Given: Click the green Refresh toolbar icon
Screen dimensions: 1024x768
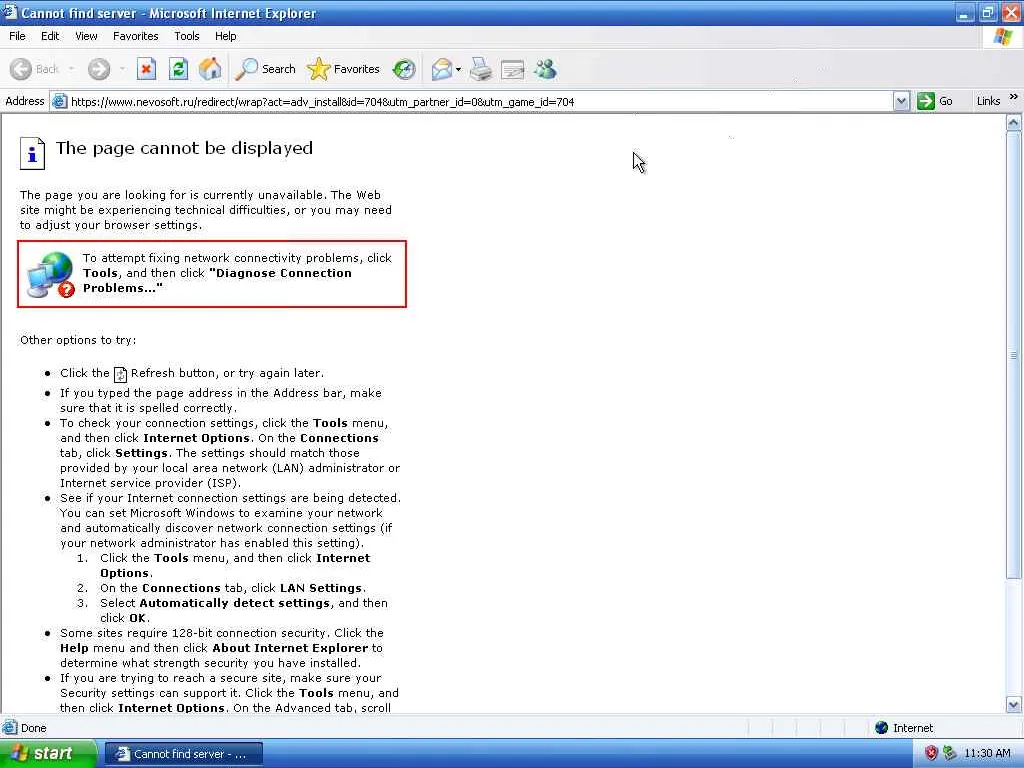Looking at the screenshot, I should [178, 69].
